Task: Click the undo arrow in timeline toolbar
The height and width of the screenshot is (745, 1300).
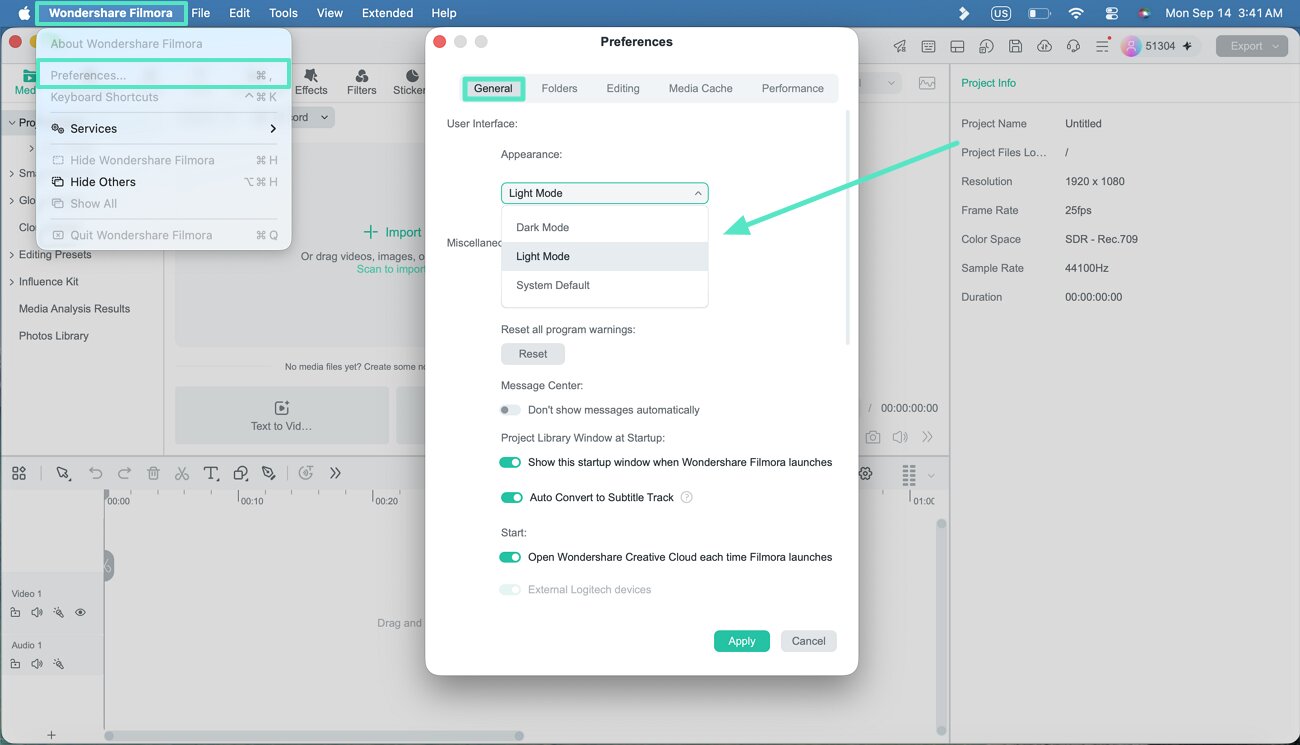Action: (x=95, y=473)
